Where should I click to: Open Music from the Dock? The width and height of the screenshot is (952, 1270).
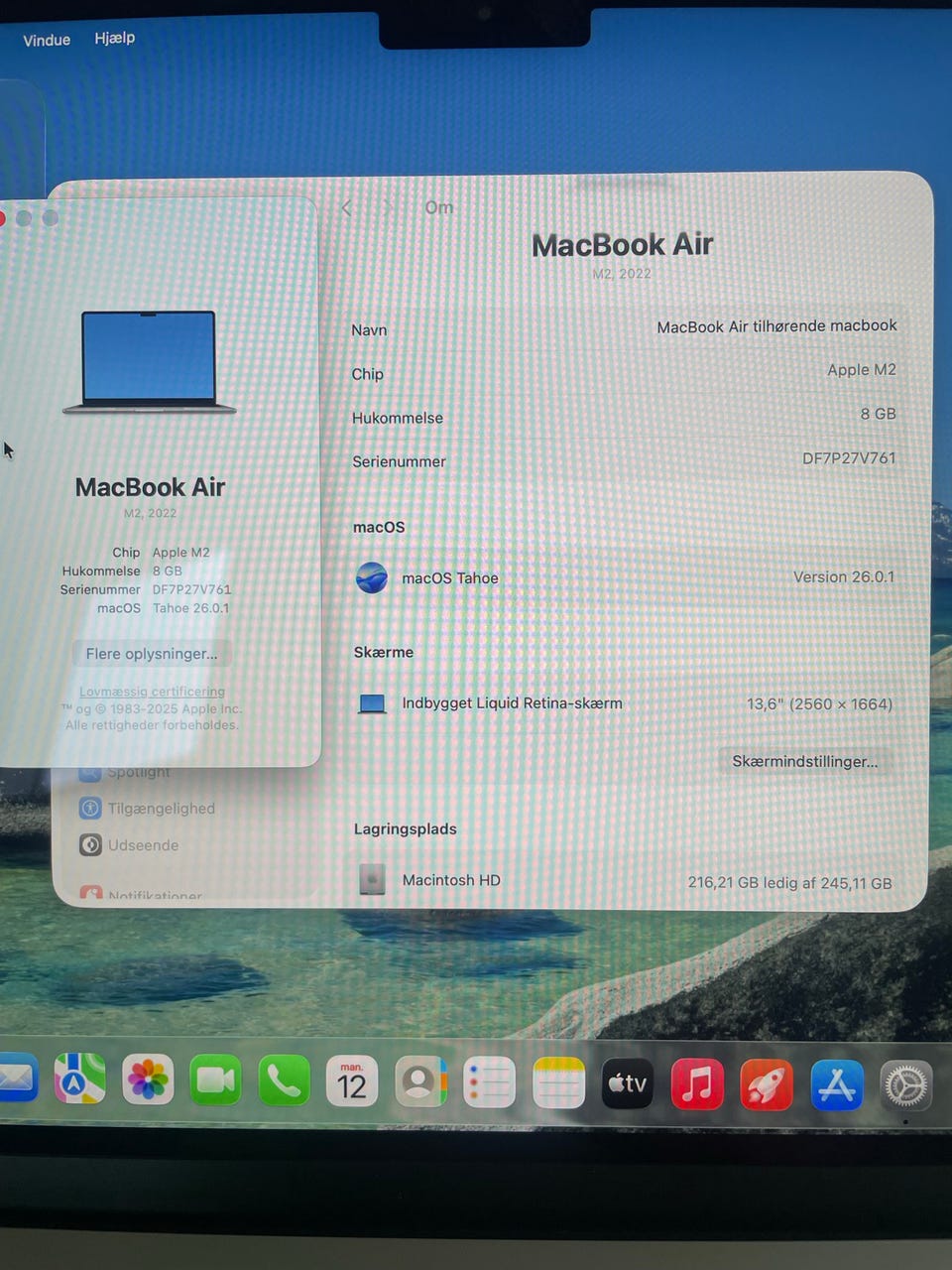(697, 1083)
